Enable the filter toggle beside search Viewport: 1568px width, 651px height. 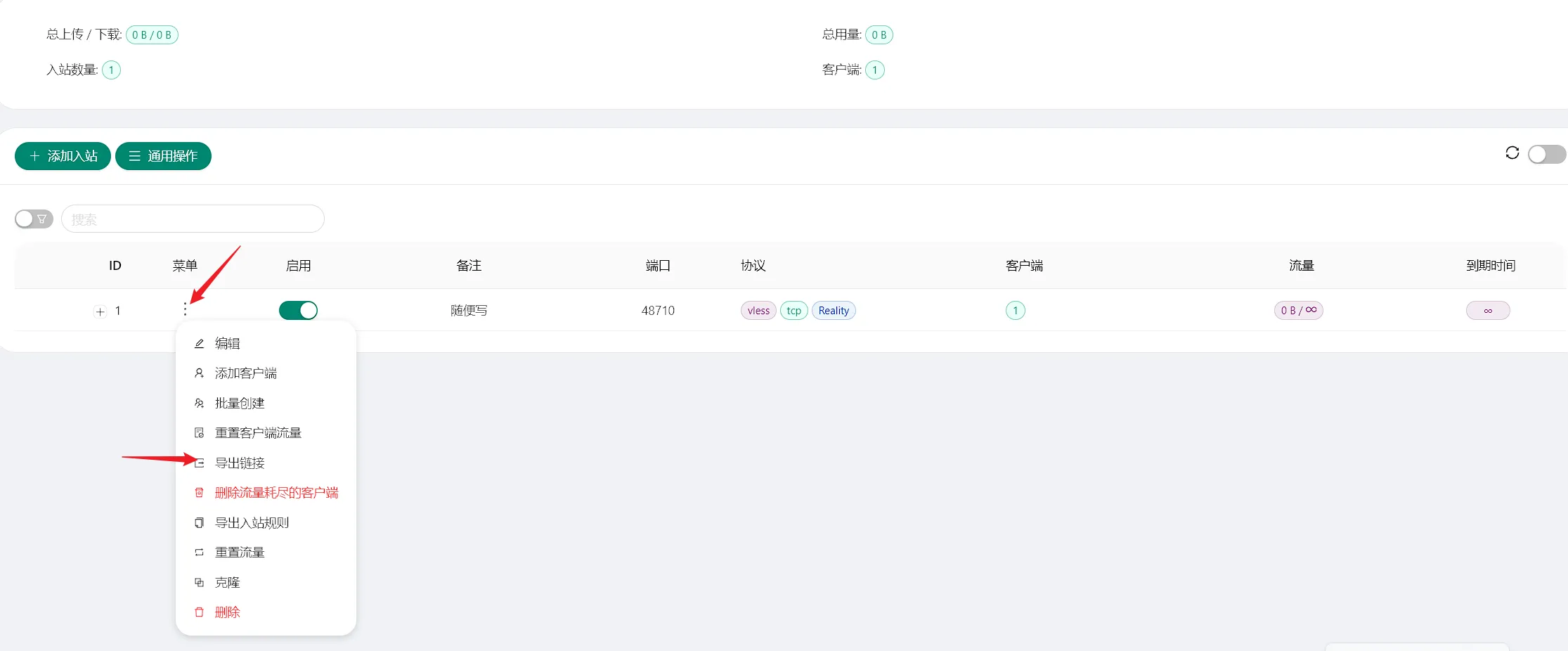click(34, 219)
